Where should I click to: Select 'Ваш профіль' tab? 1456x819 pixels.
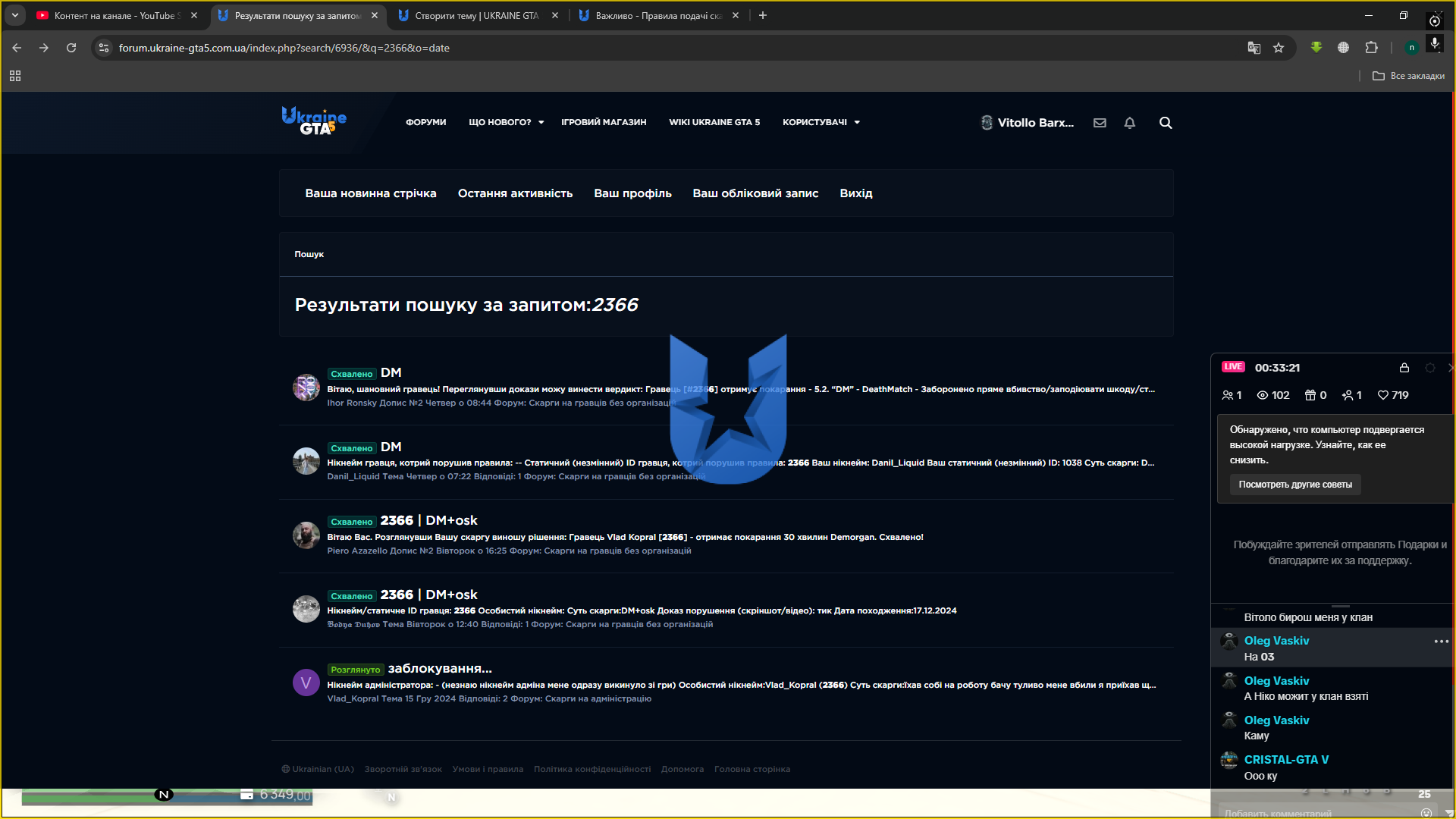pos(633,193)
